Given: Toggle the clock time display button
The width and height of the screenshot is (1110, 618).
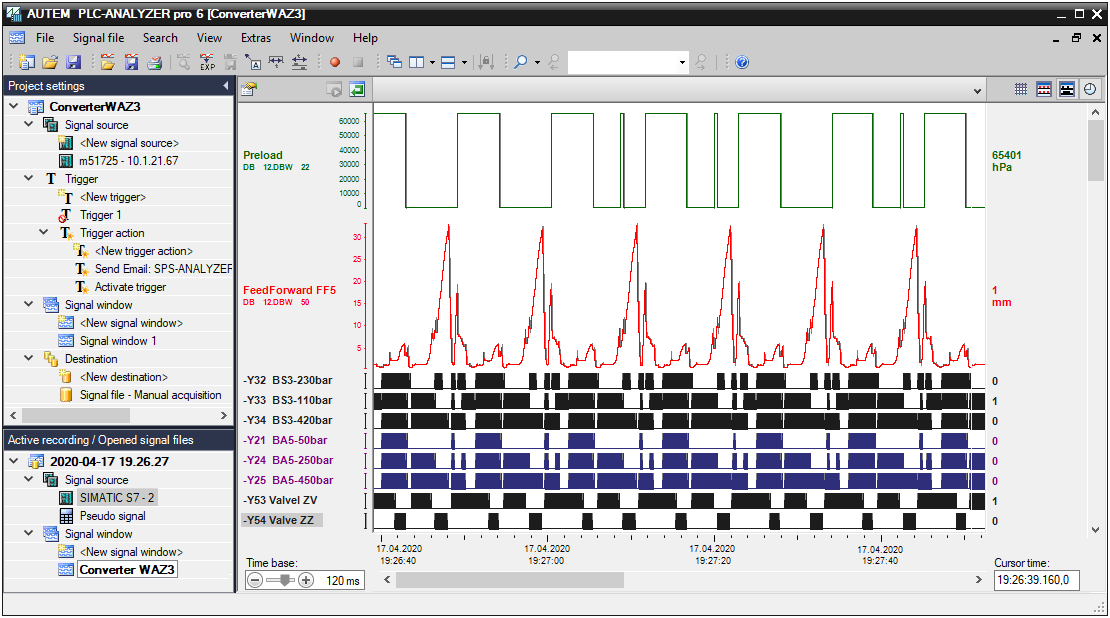Looking at the screenshot, I should pos(1089,89).
